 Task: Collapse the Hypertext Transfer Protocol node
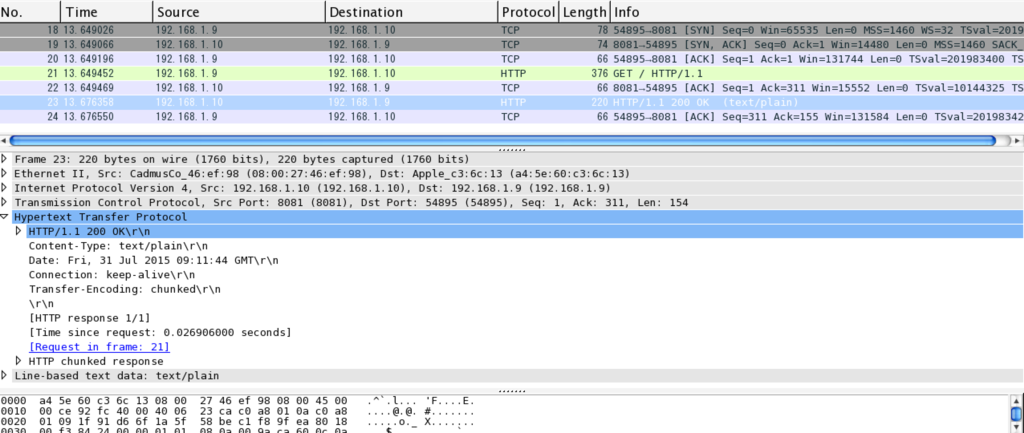[x=5, y=217]
